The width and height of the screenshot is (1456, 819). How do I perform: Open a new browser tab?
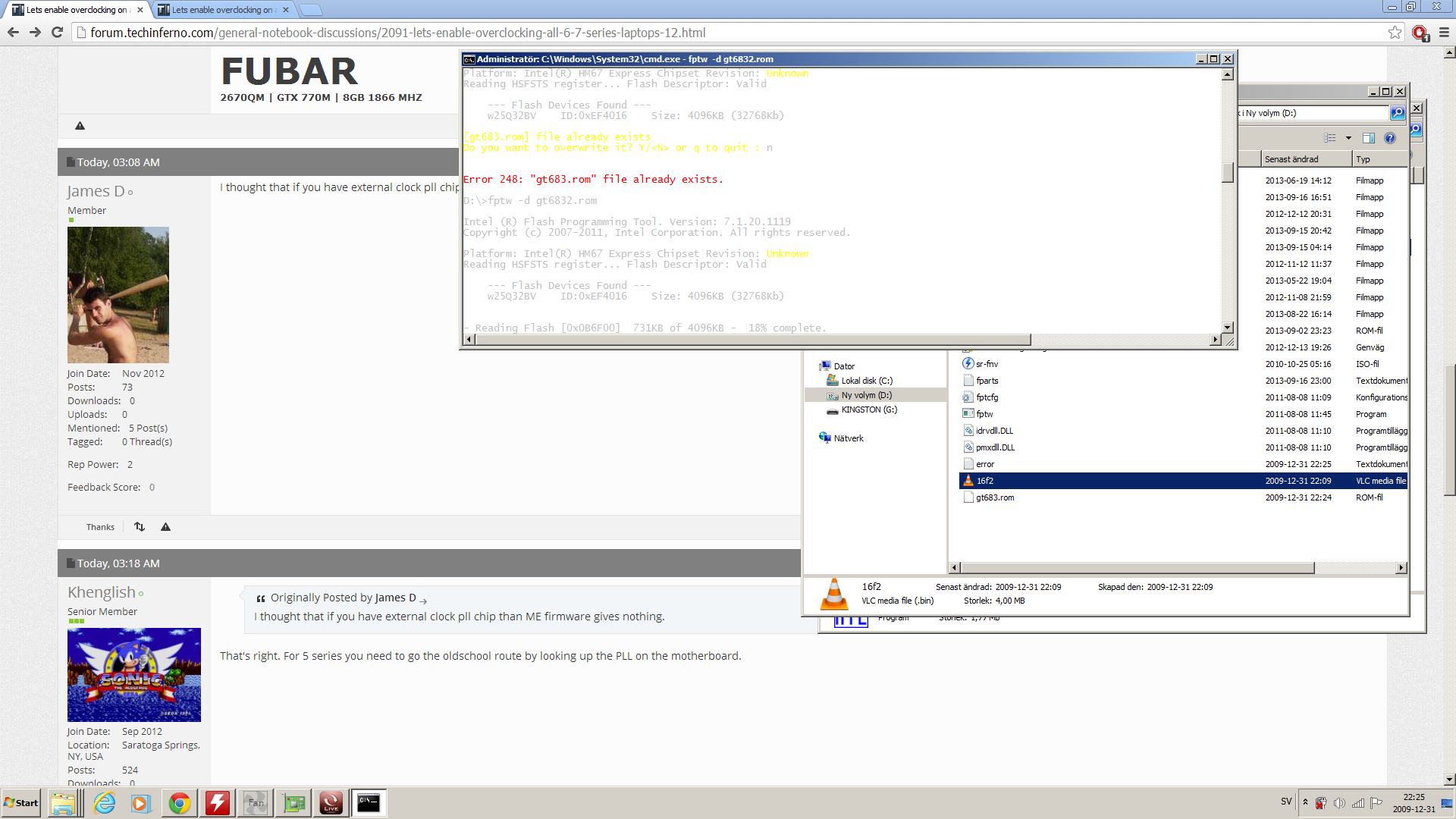[310, 10]
